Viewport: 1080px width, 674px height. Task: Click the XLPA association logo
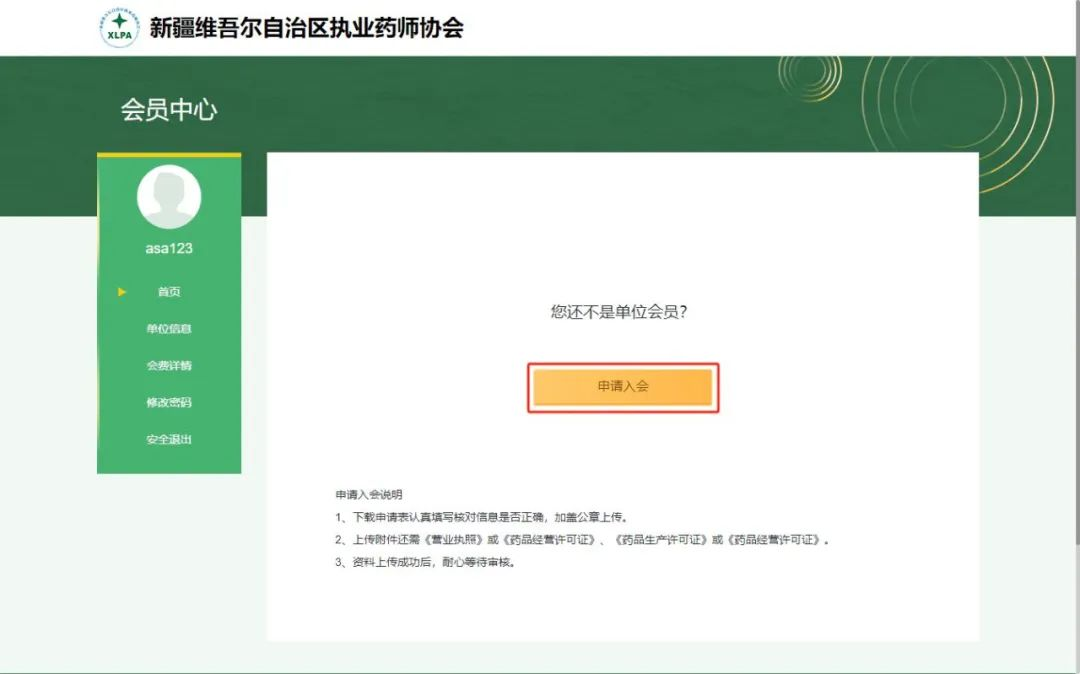pyautogui.click(x=120, y=28)
